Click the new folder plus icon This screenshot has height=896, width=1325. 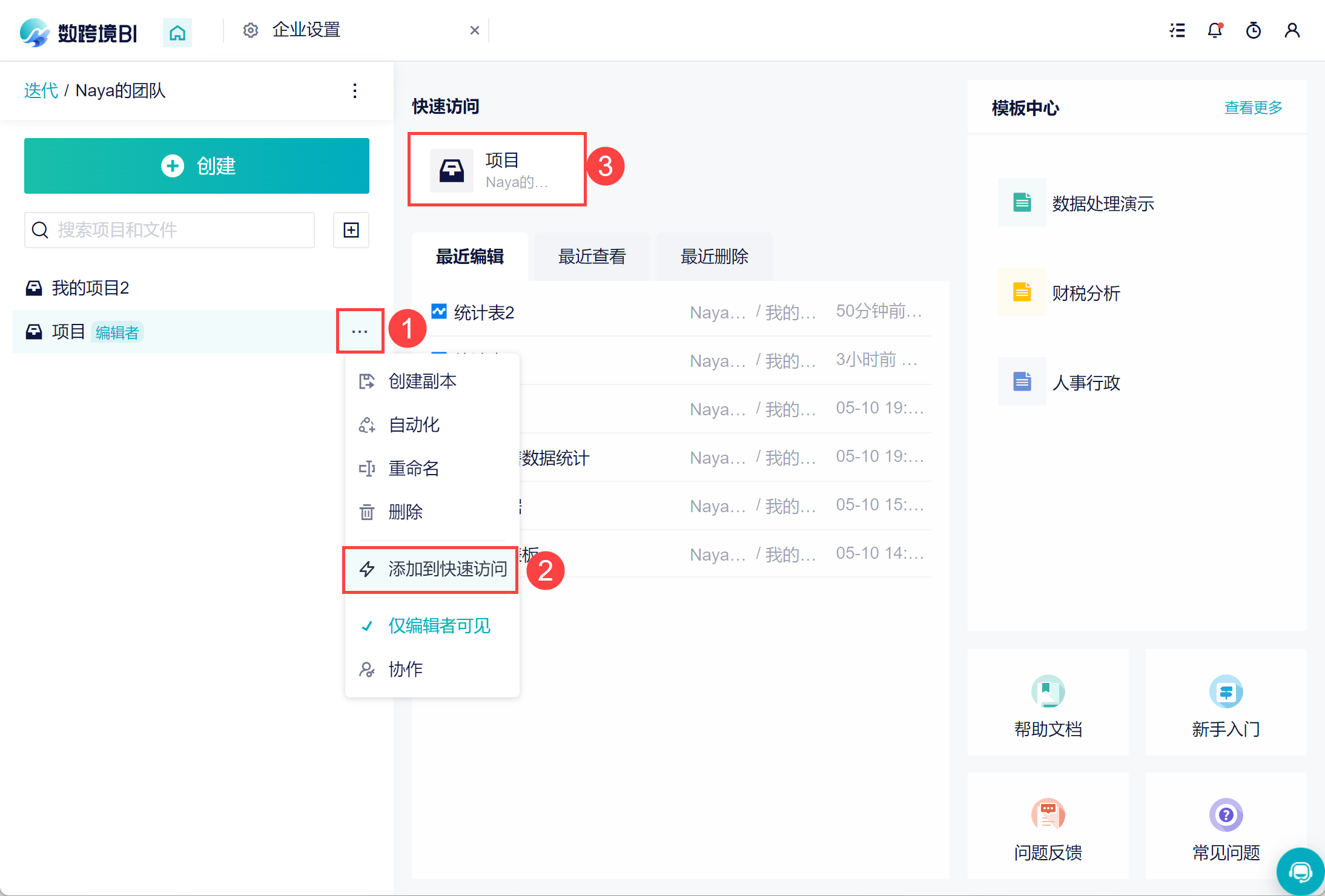tap(351, 230)
